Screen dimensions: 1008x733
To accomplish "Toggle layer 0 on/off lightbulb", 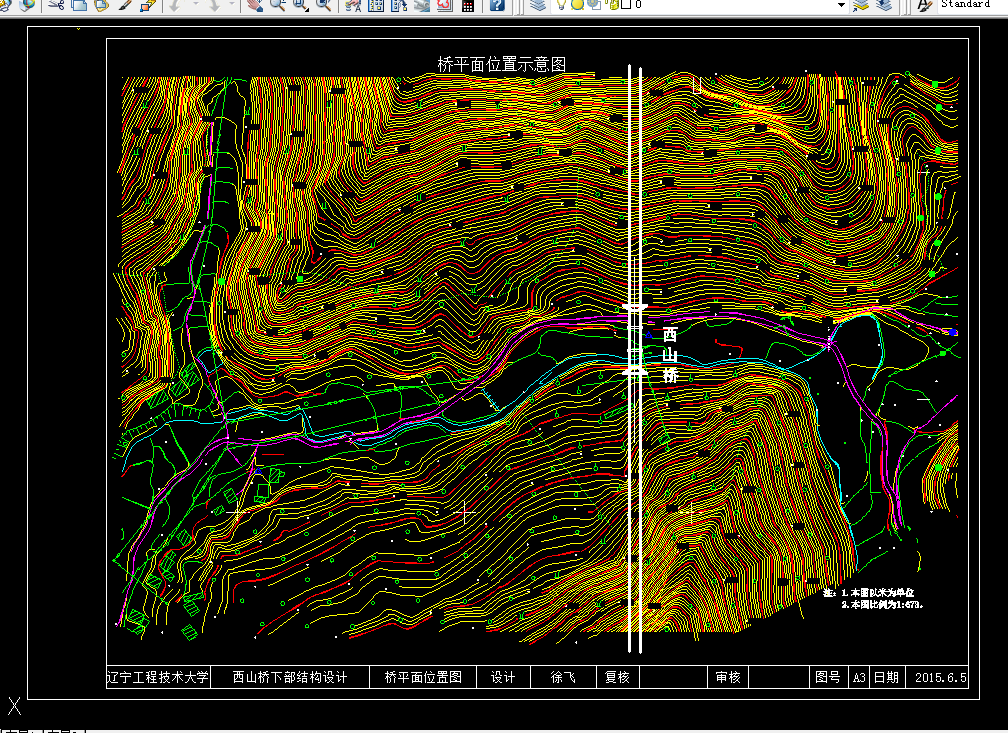I will tap(561, 4).
